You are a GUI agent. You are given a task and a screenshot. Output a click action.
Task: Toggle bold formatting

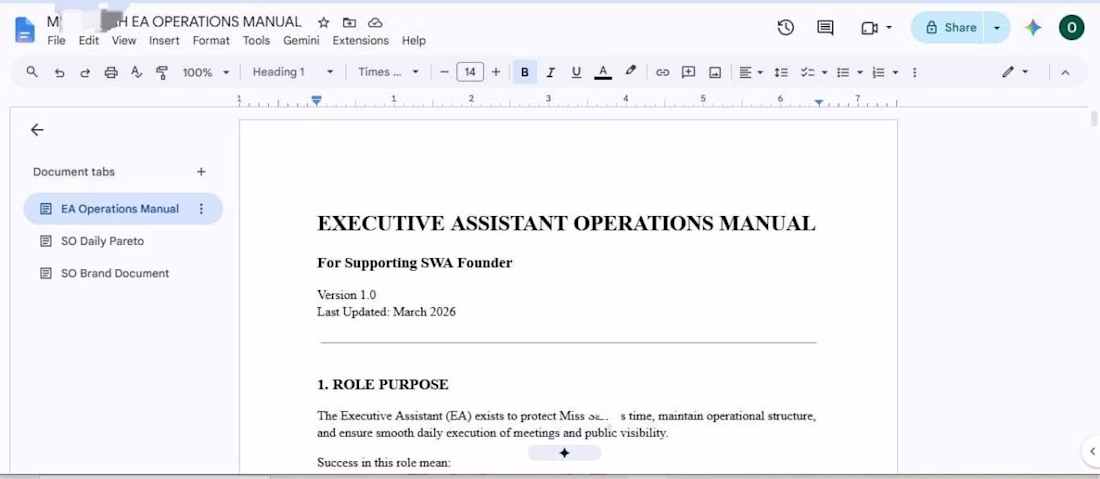525,72
